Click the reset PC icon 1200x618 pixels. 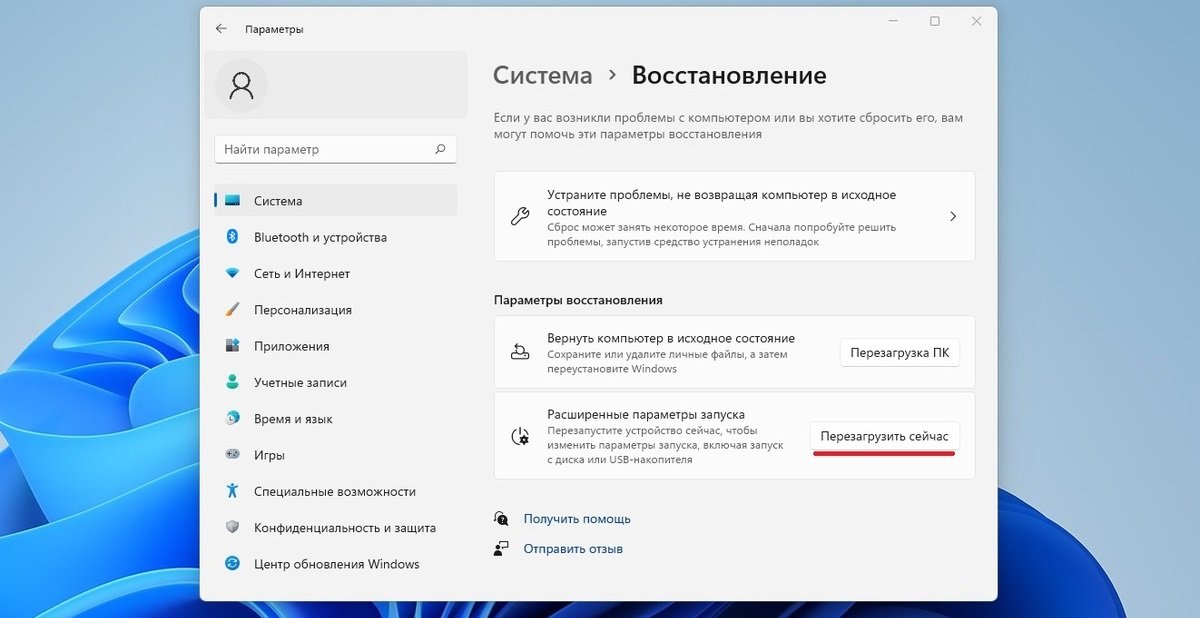pyautogui.click(x=520, y=352)
